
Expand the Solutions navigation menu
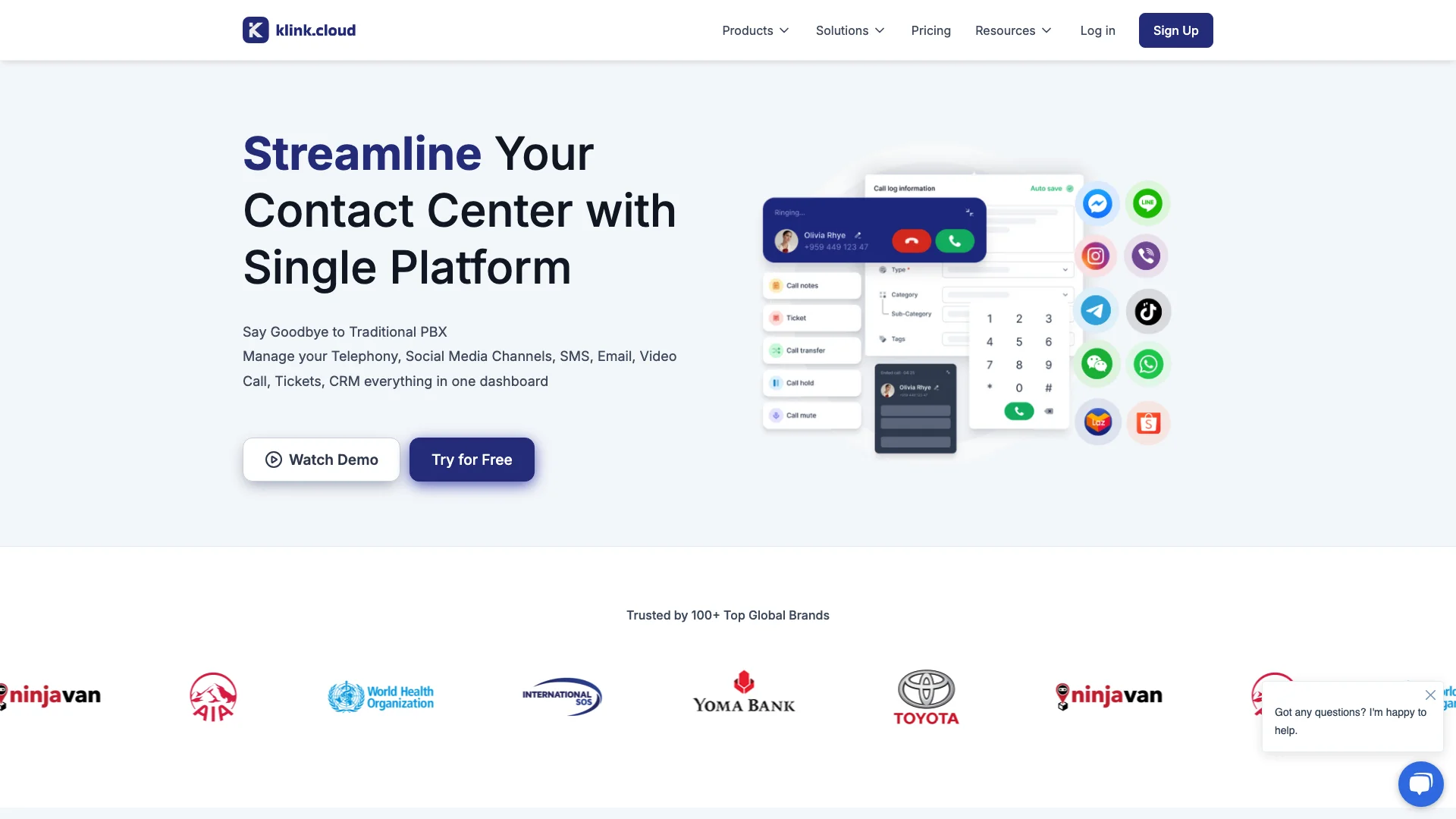[848, 30]
